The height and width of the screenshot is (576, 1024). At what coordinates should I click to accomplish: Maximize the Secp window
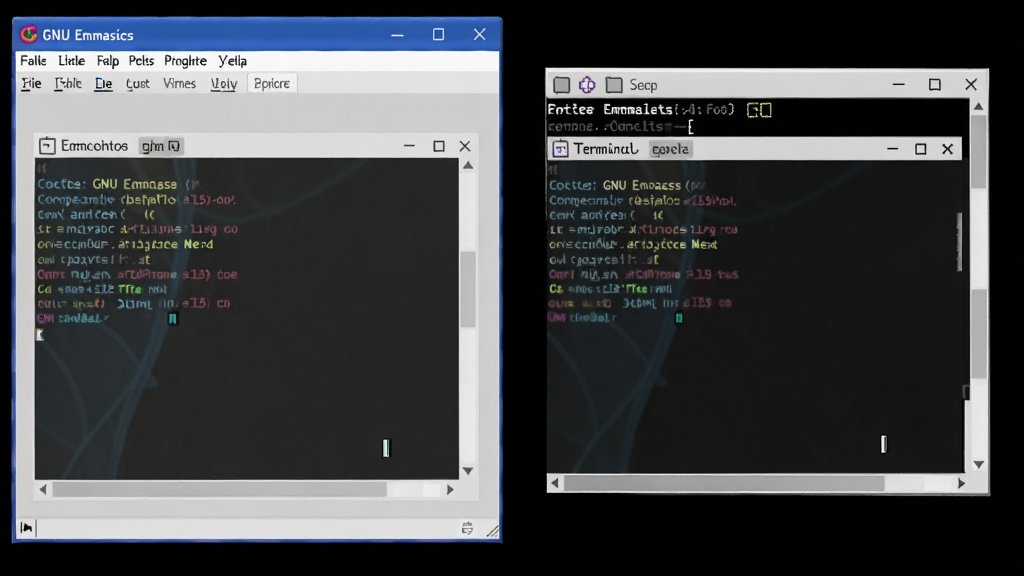click(935, 85)
